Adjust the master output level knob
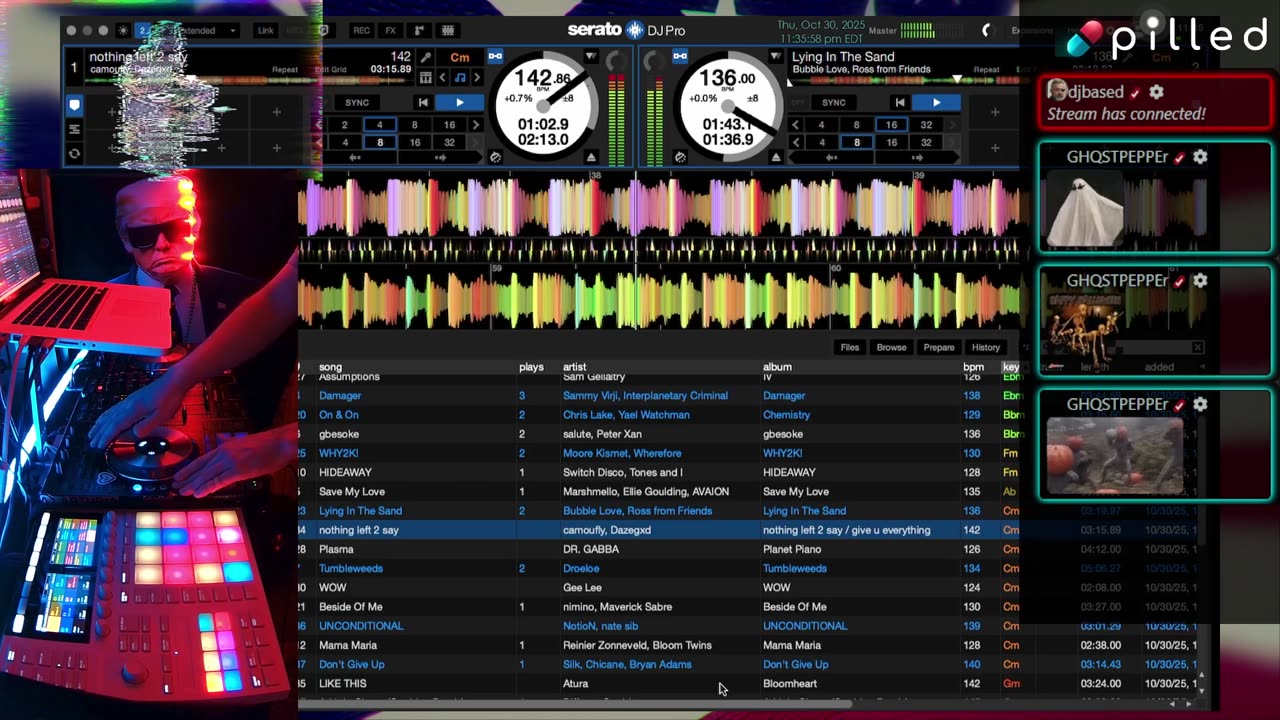Image resolution: width=1280 pixels, height=720 pixels. 987,31
